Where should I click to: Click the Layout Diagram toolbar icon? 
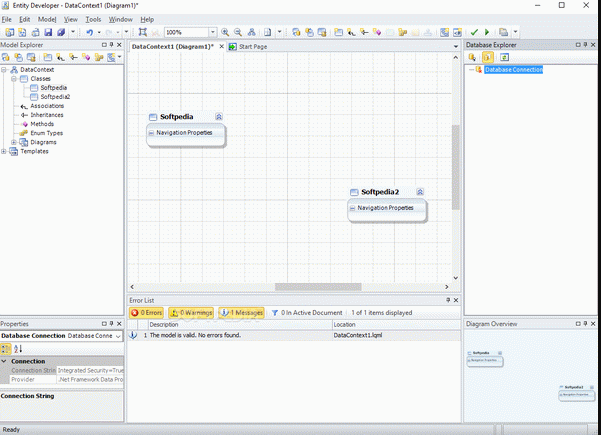251,33
